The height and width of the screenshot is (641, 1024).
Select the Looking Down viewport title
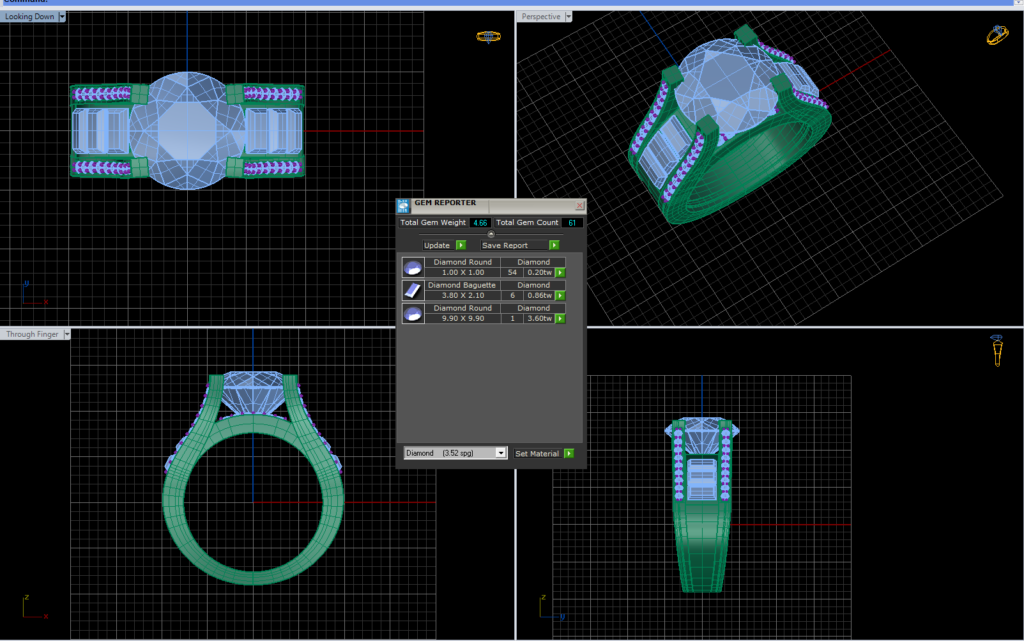[29, 16]
